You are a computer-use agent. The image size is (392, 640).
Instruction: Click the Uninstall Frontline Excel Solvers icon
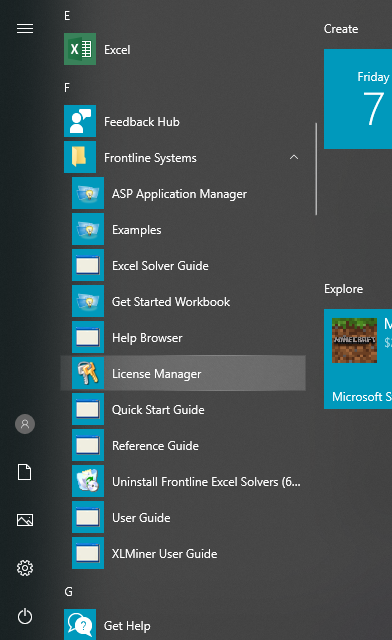tap(88, 481)
